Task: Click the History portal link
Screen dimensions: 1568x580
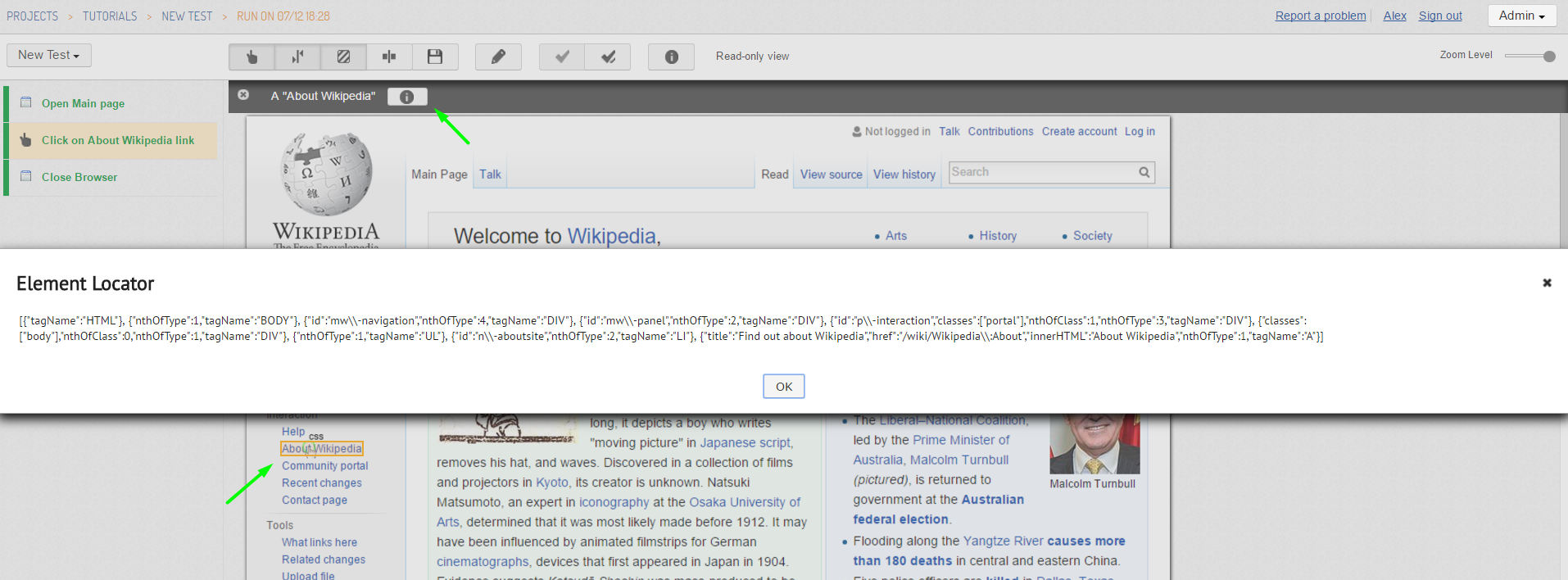Action: [998, 236]
